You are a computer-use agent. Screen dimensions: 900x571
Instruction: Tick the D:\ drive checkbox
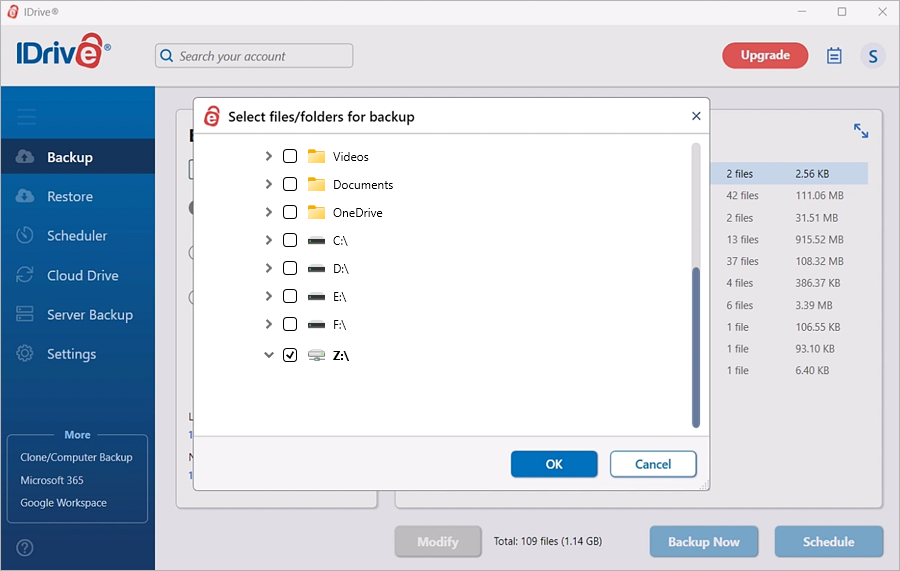(x=290, y=268)
